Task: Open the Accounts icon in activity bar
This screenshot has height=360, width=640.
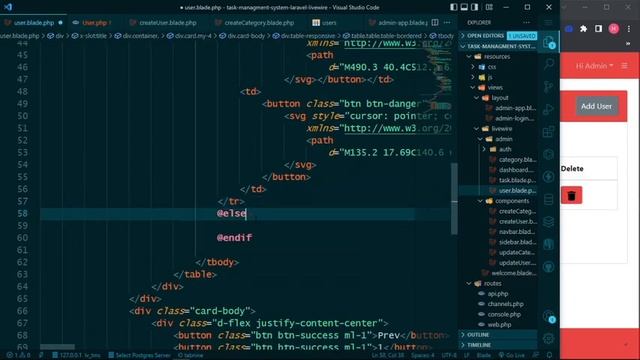Action: 549,316
